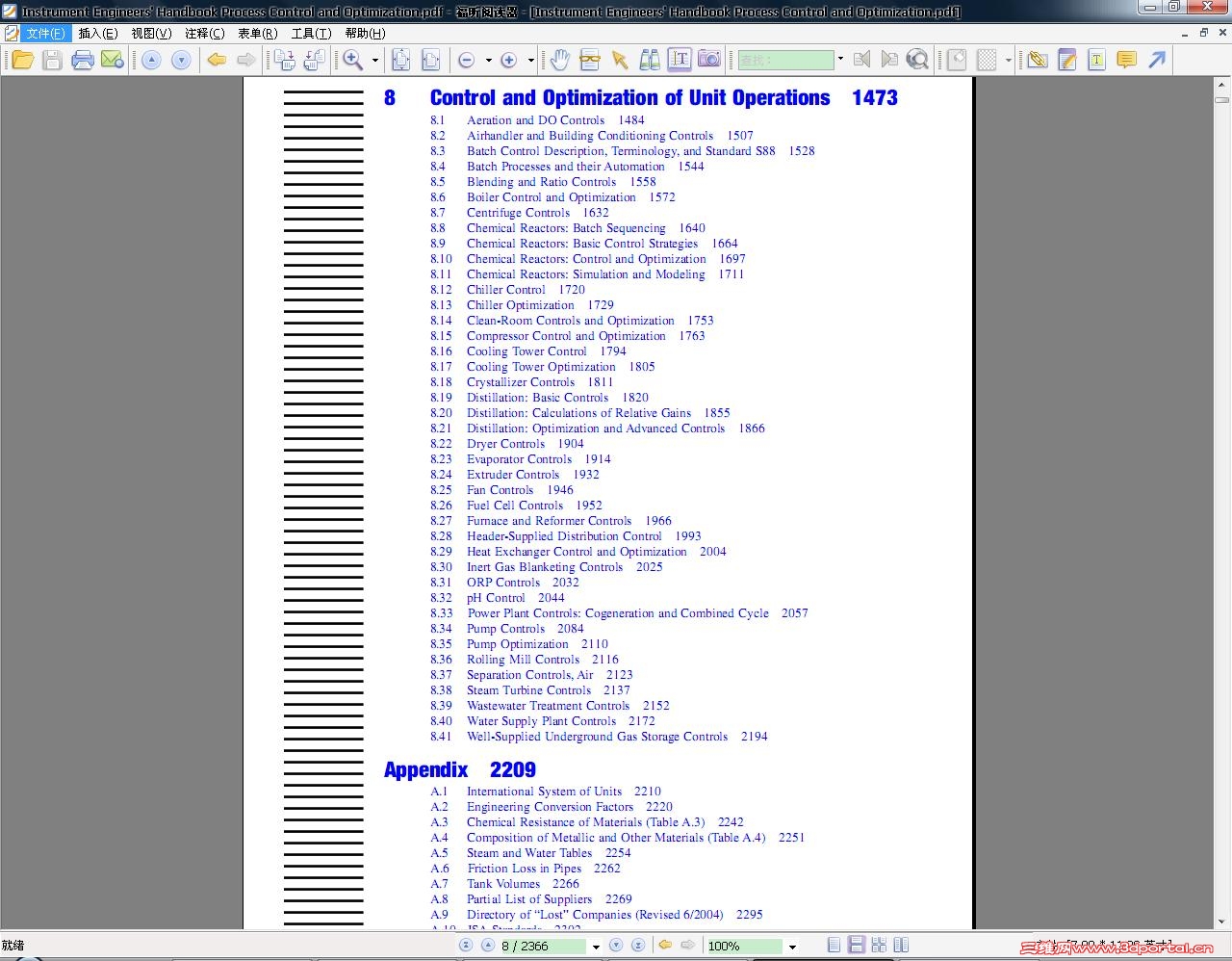1232x961 pixels.
Task: Open link A.5 Steam and Water Tables
Action: coord(530,853)
